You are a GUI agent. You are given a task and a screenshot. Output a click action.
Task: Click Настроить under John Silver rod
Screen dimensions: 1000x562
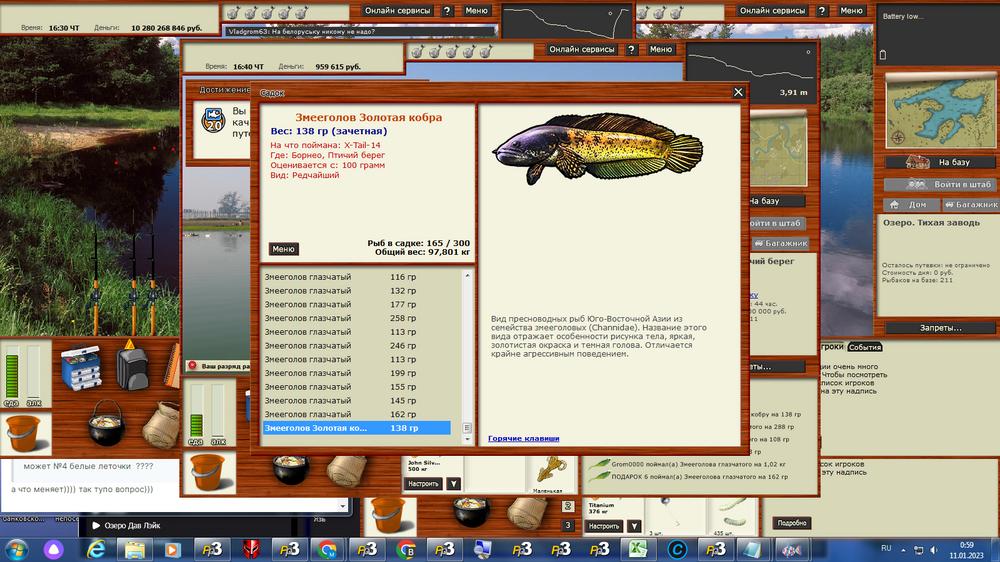(423, 484)
